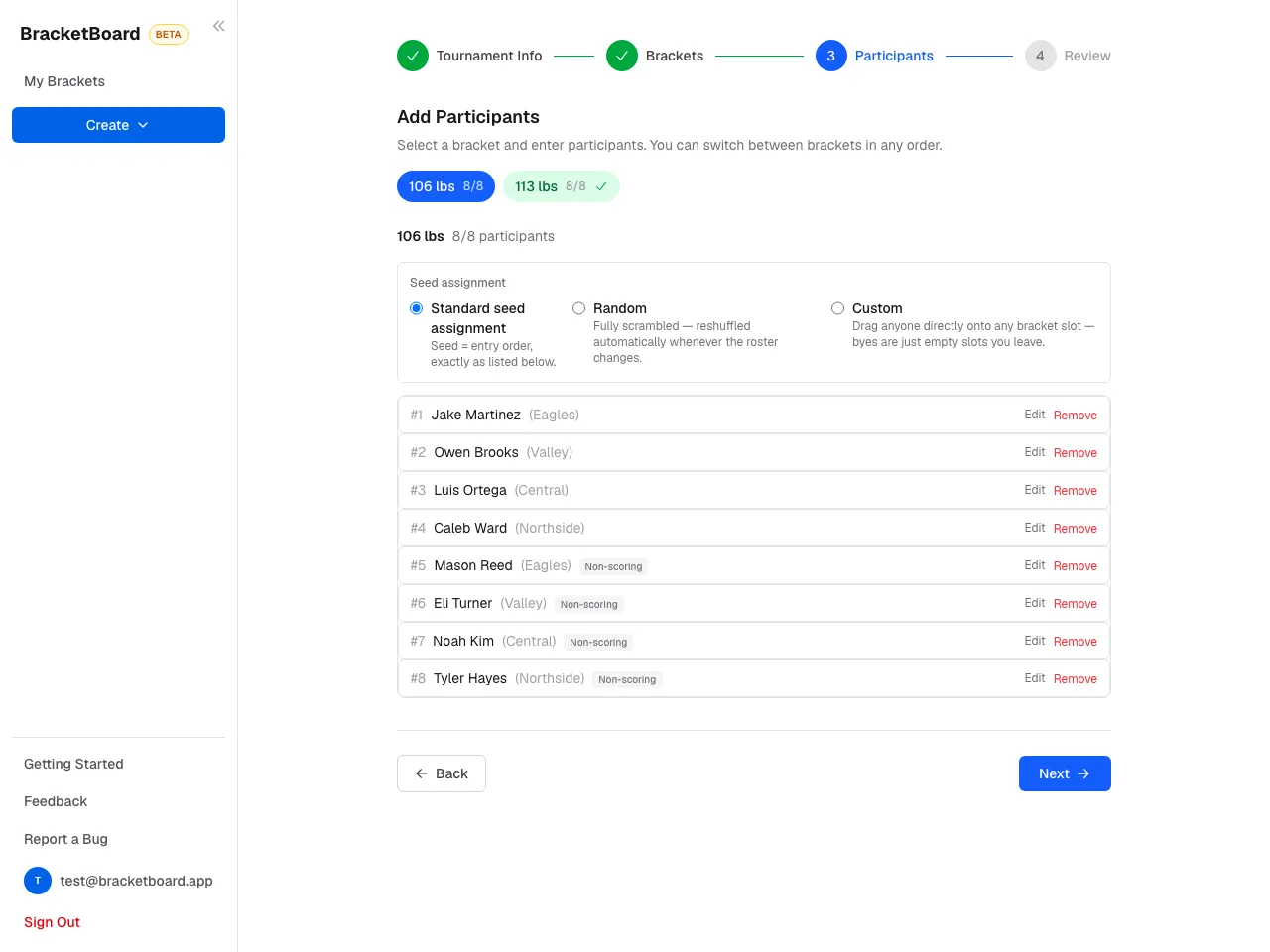The image size is (1270, 952).
Task: Open Report a Bug
Action: [x=65, y=839]
